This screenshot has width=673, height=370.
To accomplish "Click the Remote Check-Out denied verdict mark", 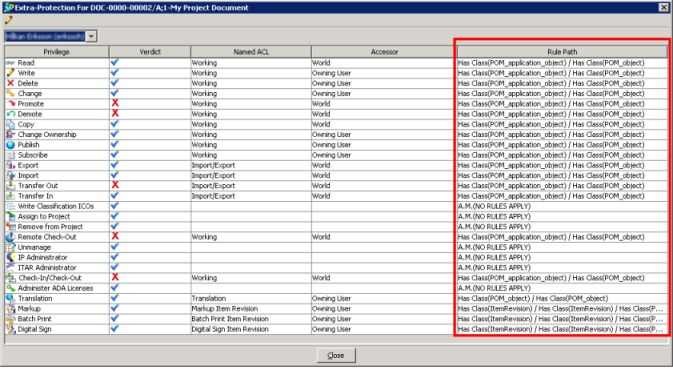I will (x=115, y=237).
